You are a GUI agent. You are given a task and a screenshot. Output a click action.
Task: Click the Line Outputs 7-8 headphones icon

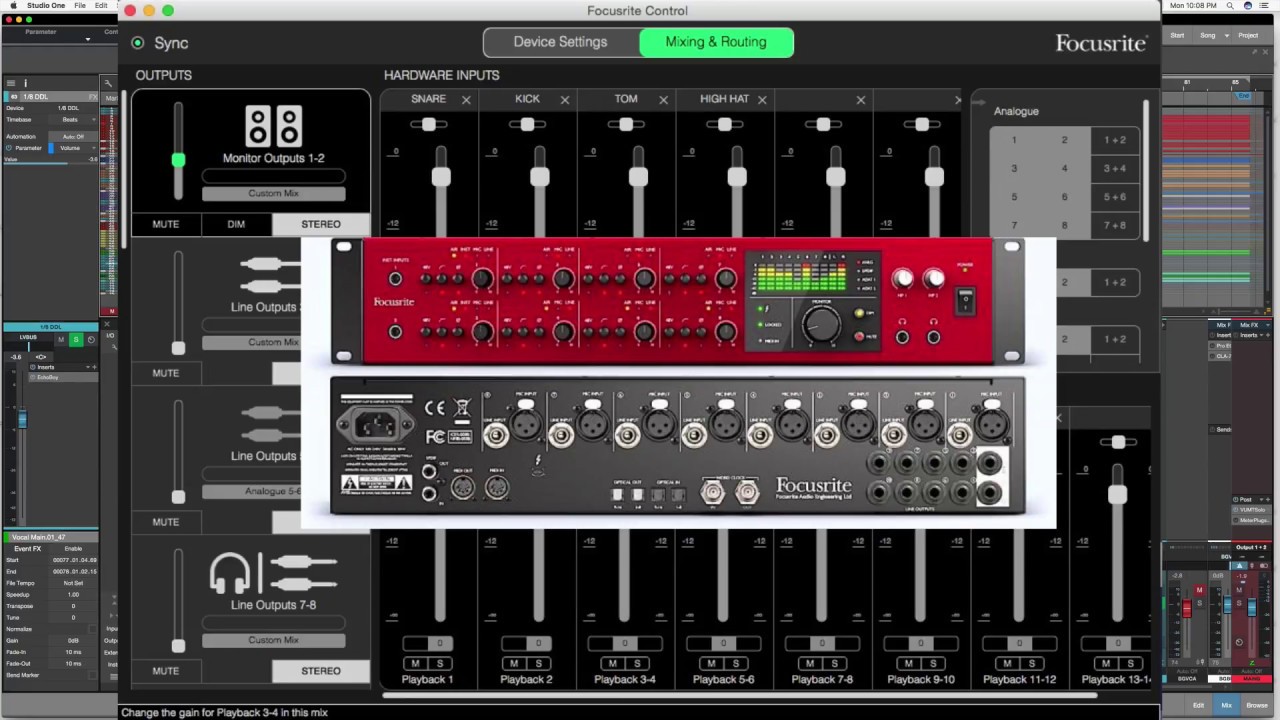pos(230,574)
